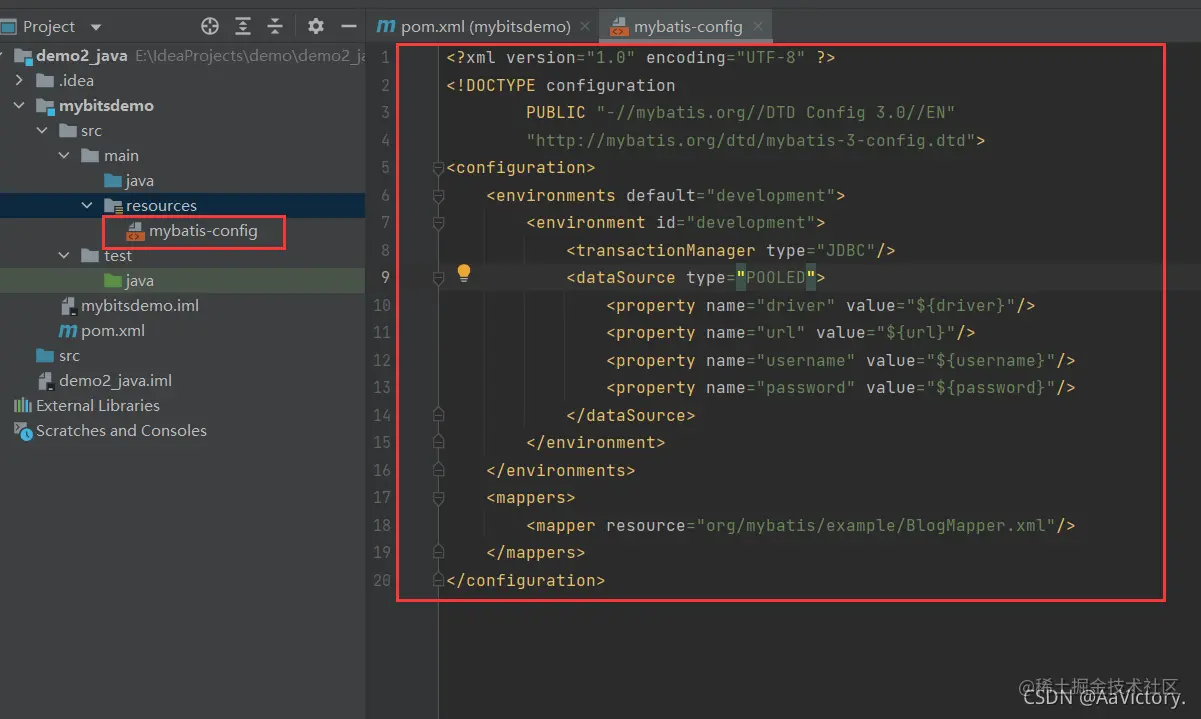Click "${password}" value on line 13
This screenshot has width=1201, height=719.
[x=991, y=388]
